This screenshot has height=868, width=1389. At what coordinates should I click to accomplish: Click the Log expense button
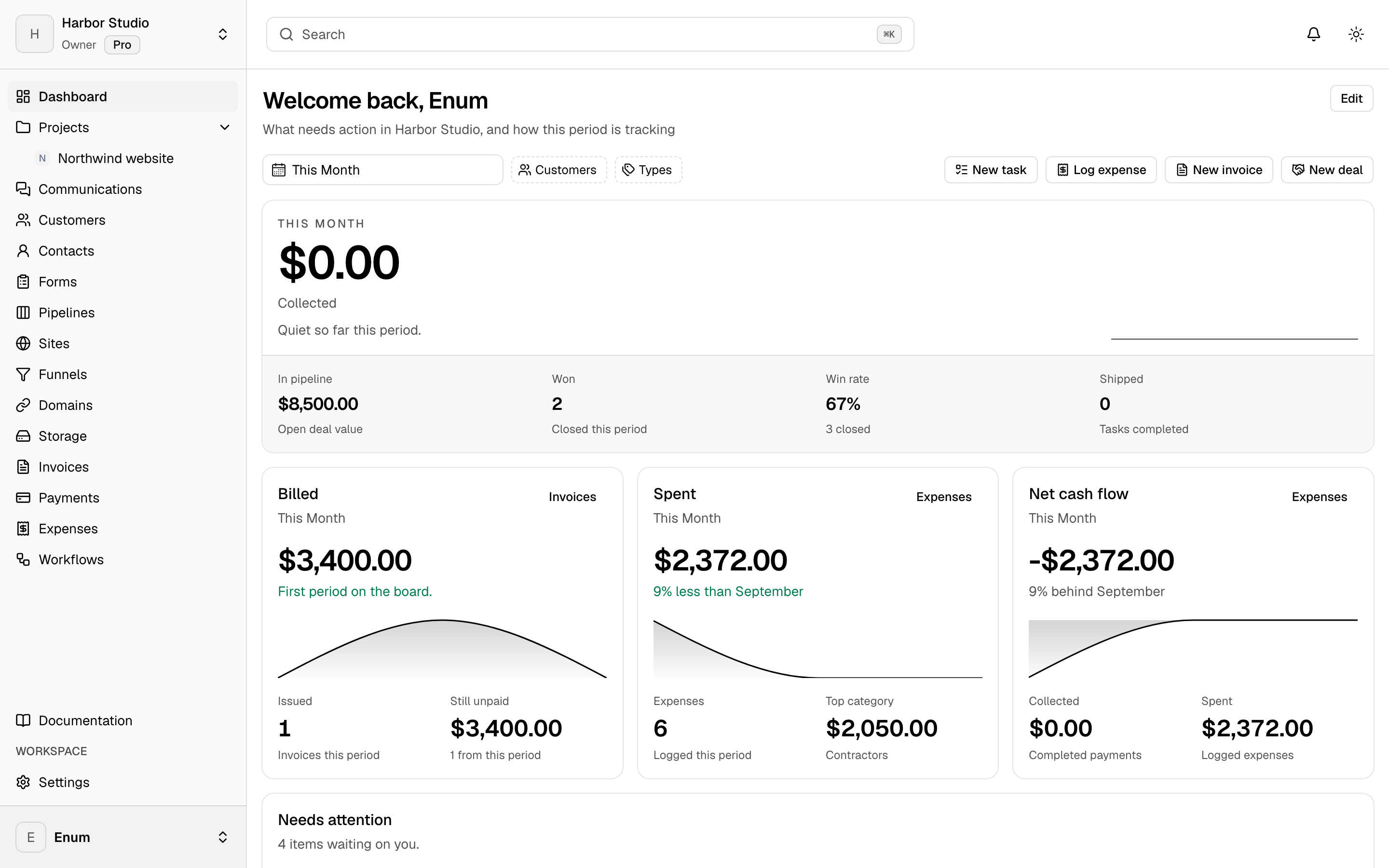(1101, 170)
